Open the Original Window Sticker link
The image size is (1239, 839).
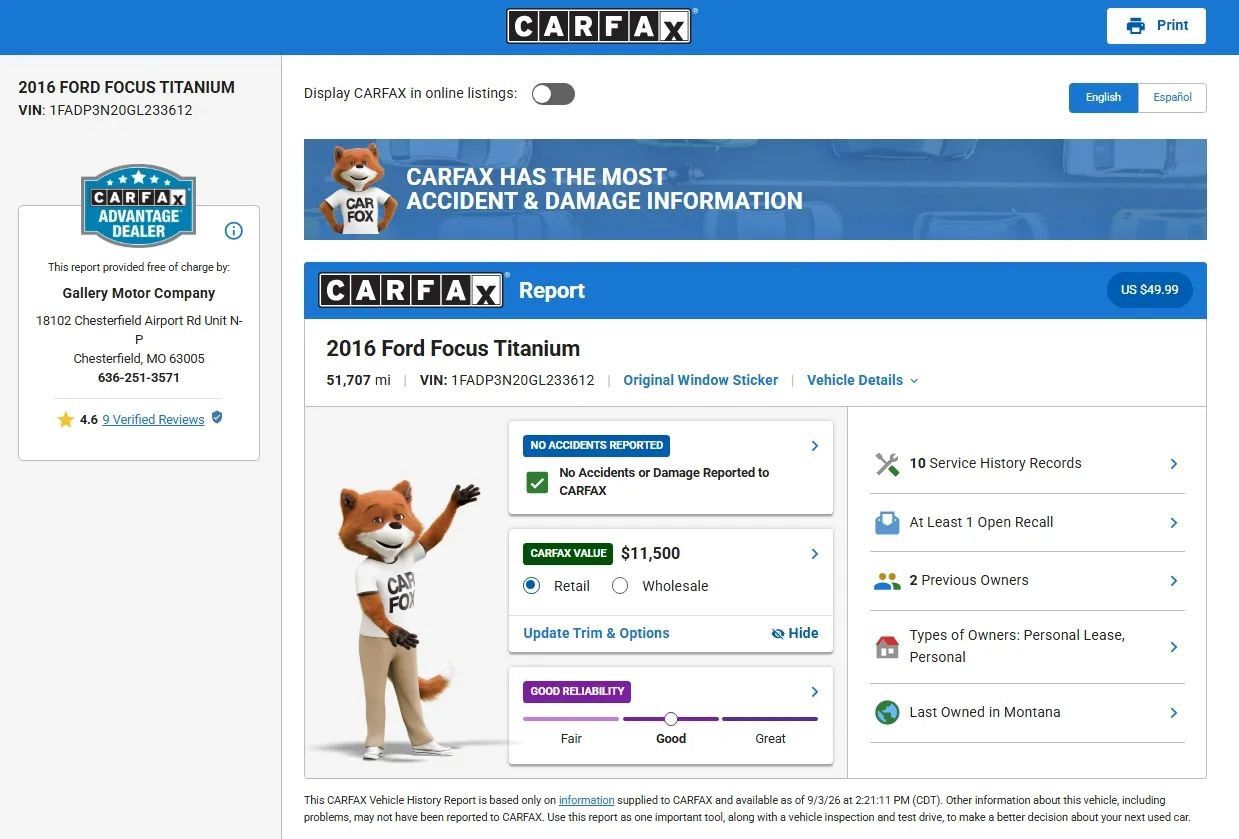pos(700,380)
